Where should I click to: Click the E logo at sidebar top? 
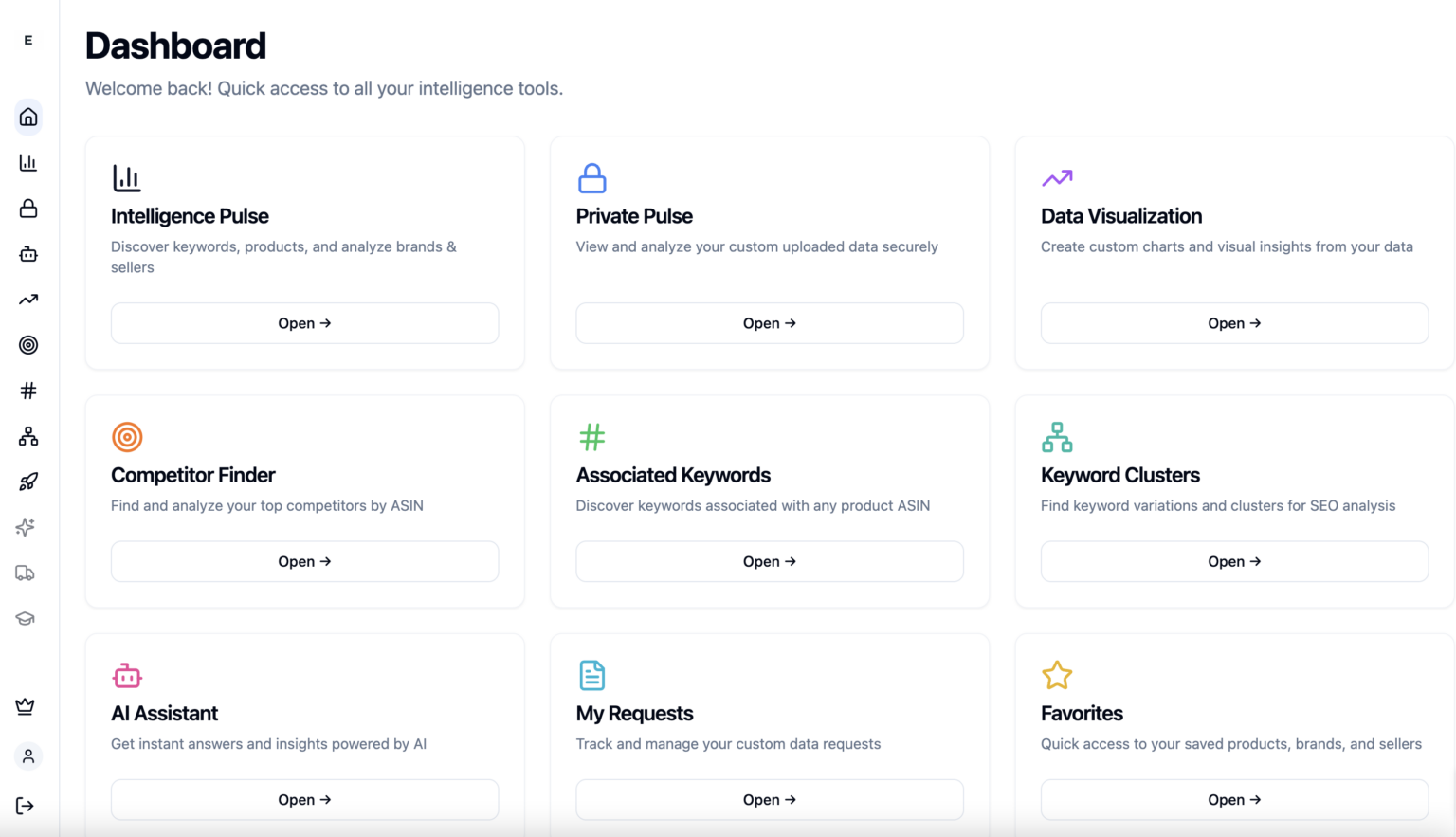click(28, 40)
